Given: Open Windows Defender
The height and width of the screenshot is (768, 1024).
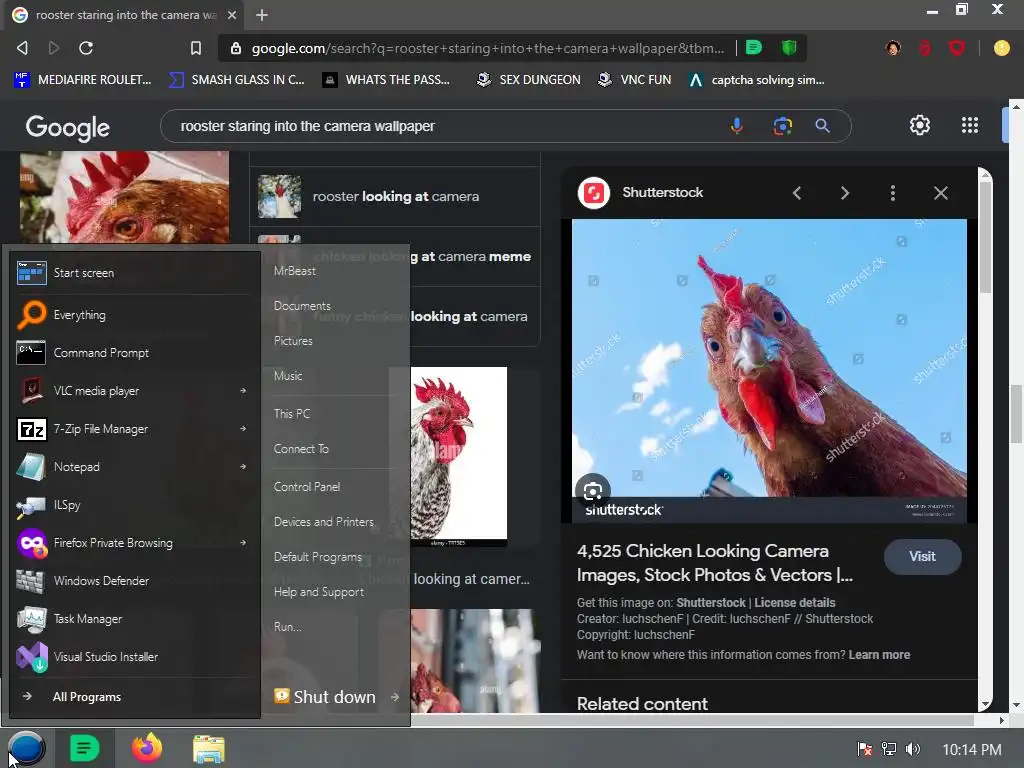Looking at the screenshot, I should click(x=134, y=581).
